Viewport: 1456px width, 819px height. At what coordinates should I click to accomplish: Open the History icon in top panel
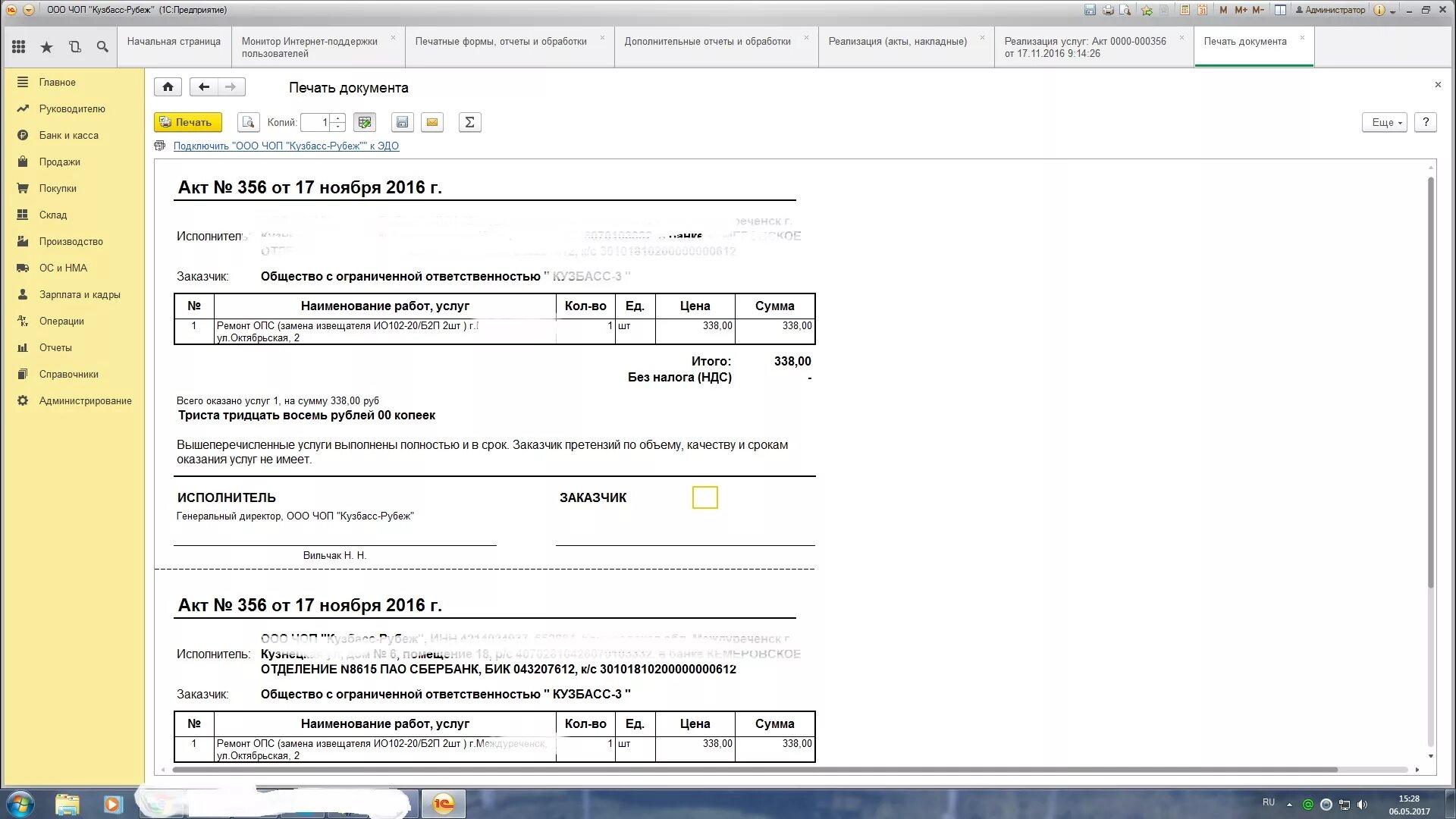pyautogui.click(x=74, y=47)
